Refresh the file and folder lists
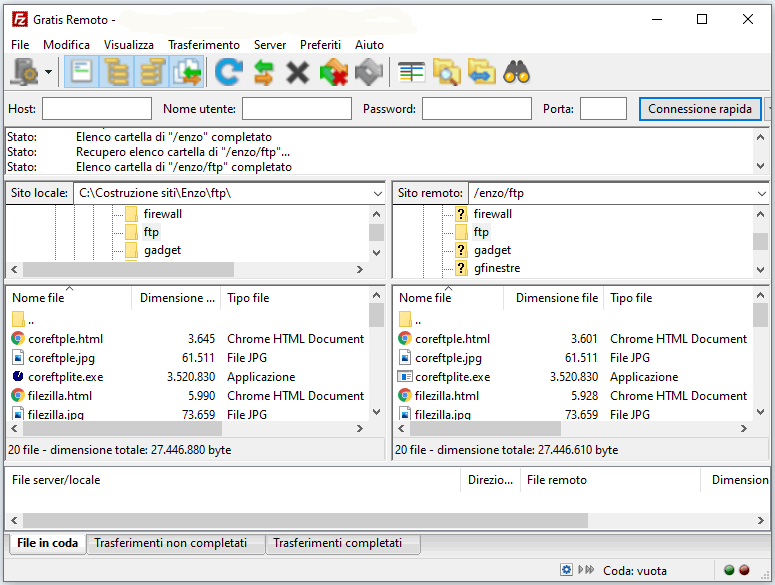This screenshot has width=775, height=585. [x=228, y=72]
